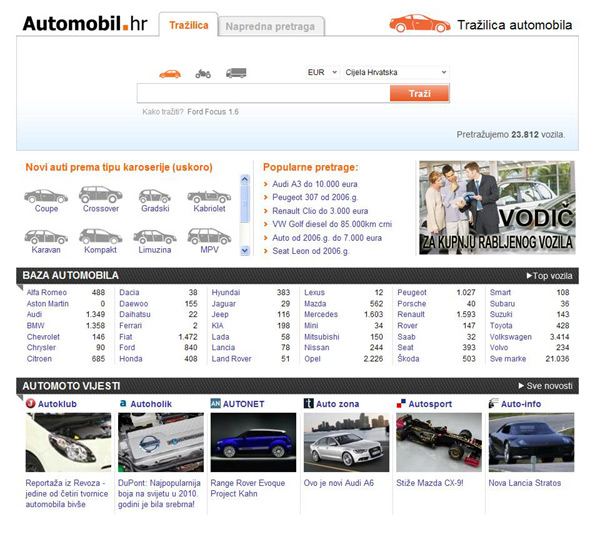Open the Volkswagen brand listing
The height and width of the screenshot is (539, 600).
pyautogui.click(x=510, y=337)
